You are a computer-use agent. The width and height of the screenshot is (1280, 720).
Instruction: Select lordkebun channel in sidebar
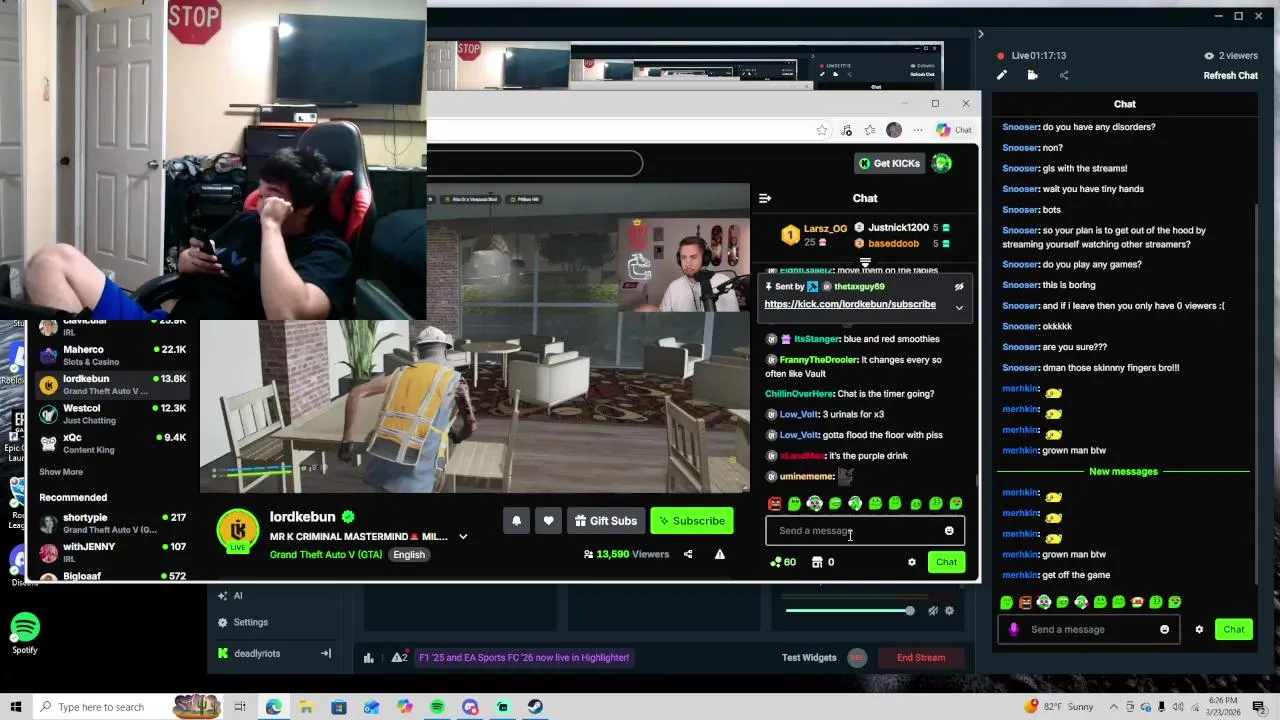tap(111, 384)
